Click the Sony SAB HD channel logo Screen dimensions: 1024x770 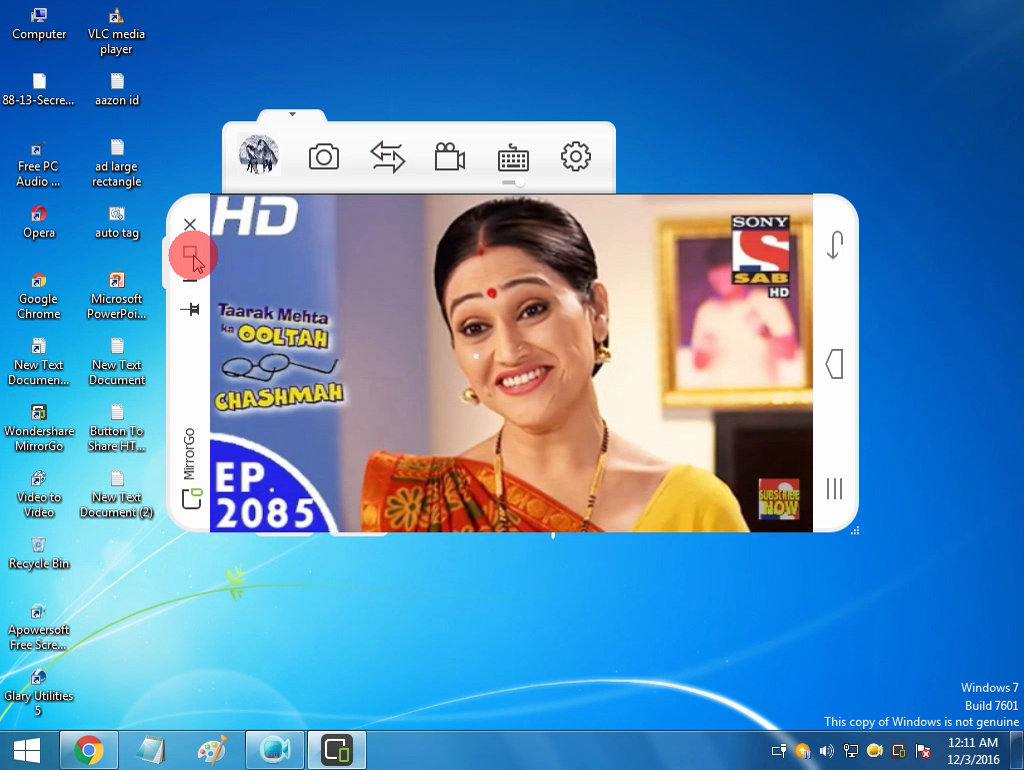pyautogui.click(x=760, y=256)
